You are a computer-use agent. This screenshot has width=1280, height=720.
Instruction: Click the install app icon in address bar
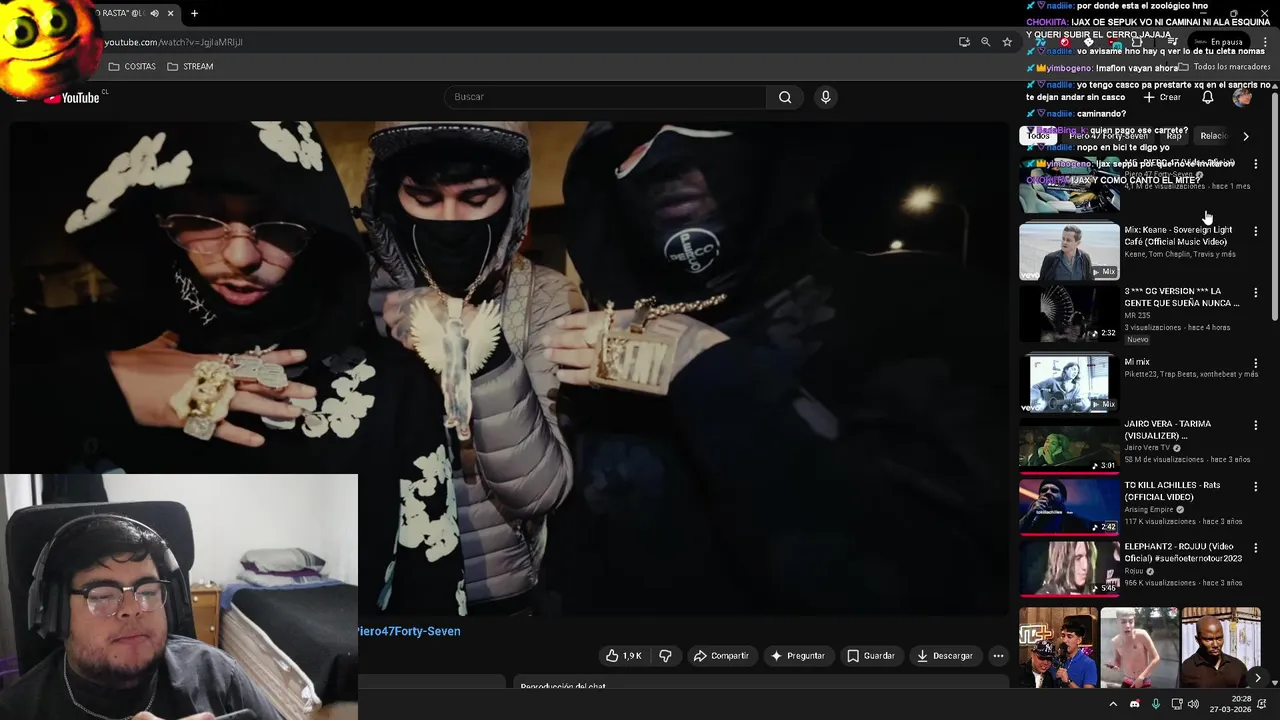pos(964,42)
